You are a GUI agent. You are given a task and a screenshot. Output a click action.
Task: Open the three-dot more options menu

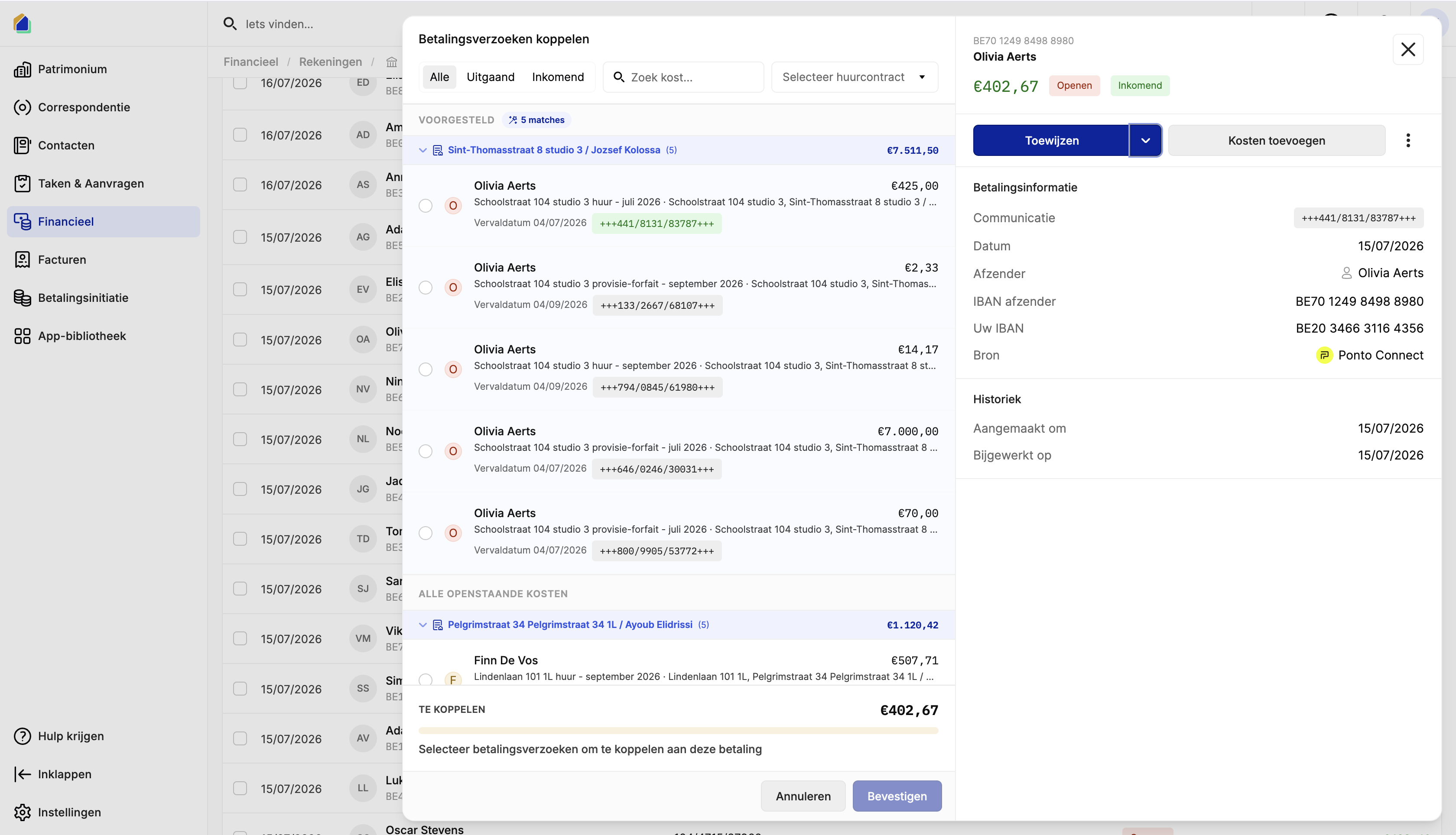1408,140
